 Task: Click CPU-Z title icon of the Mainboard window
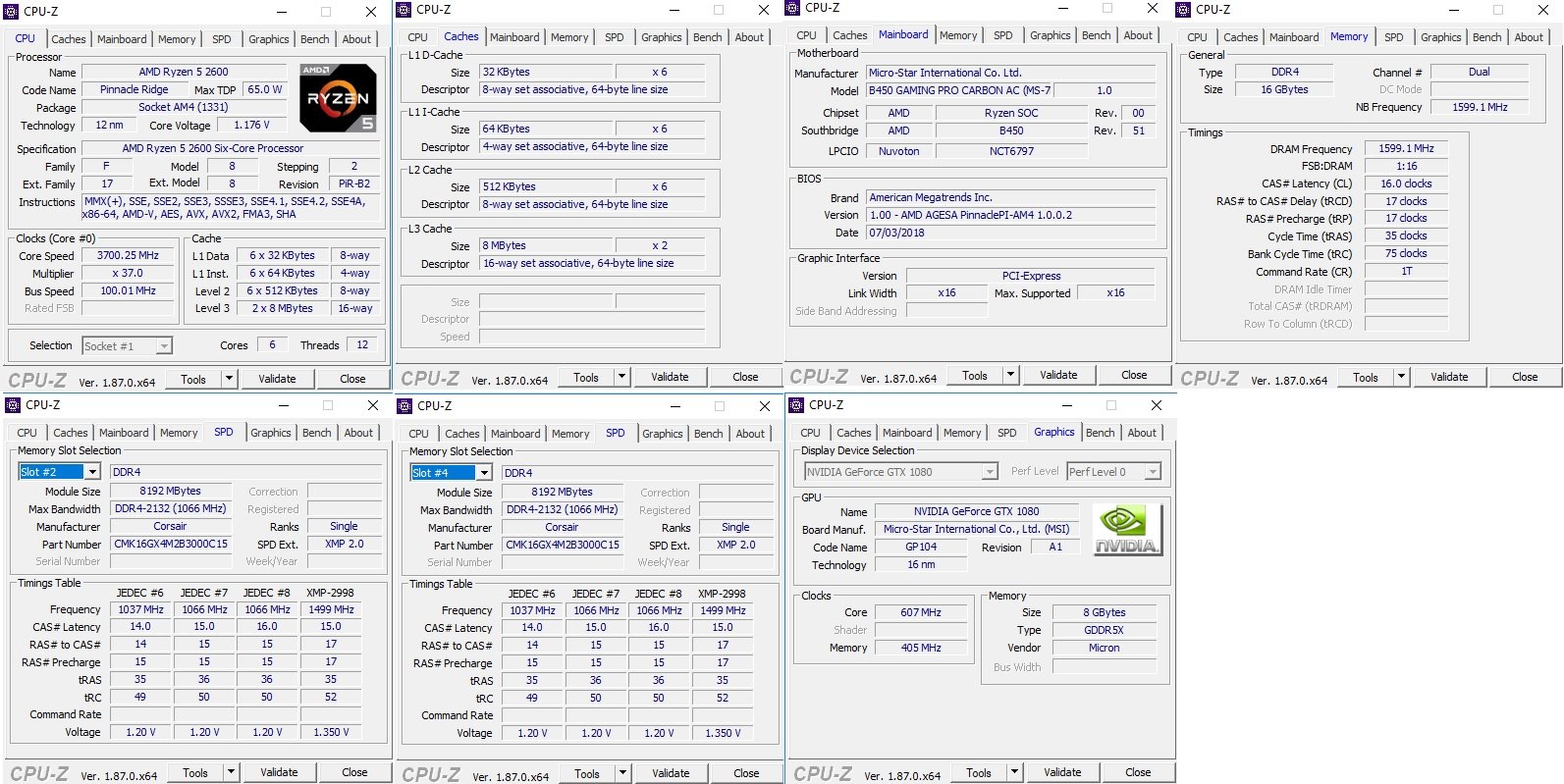click(792, 8)
